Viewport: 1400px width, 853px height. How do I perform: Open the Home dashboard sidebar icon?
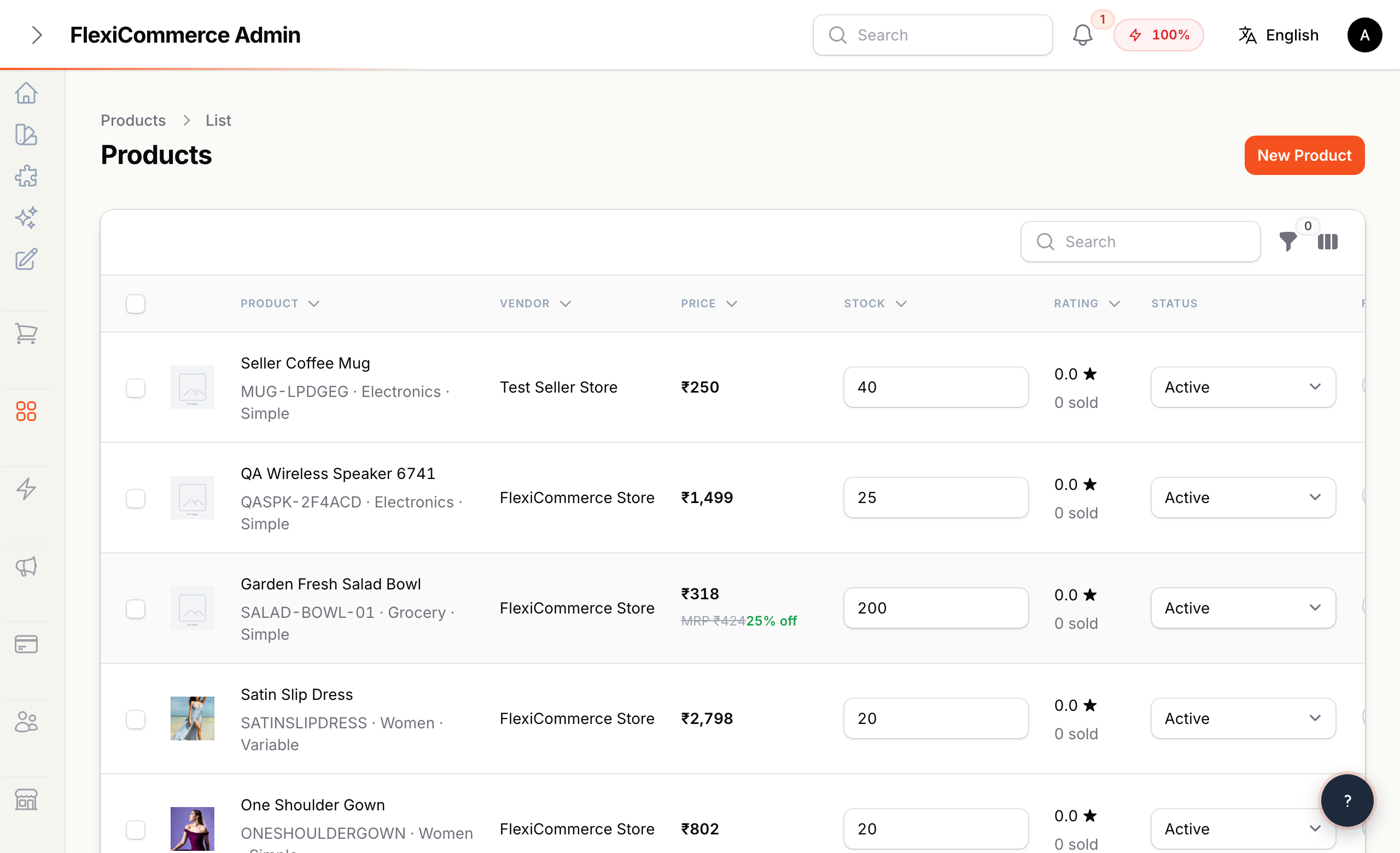click(26, 92)
